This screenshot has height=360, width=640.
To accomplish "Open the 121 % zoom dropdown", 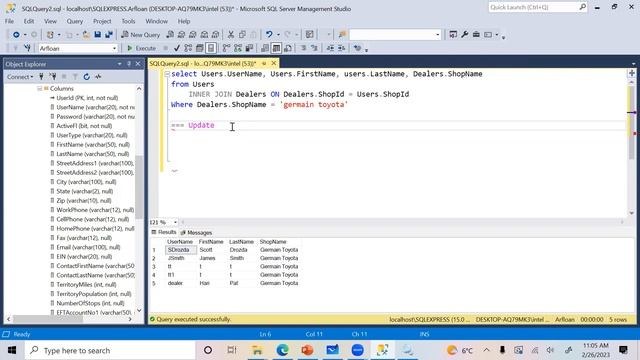I will click(176, 222).
